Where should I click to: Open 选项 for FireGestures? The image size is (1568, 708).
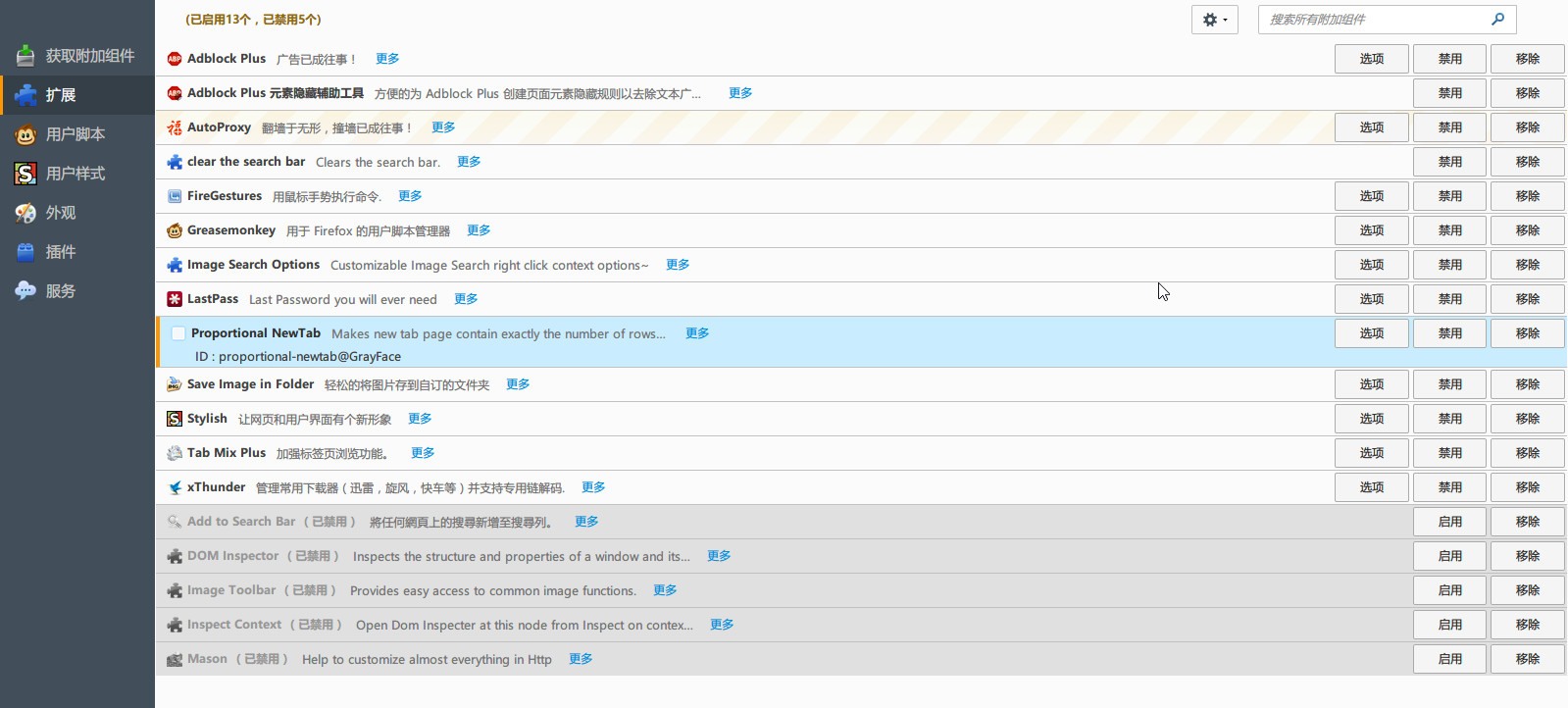pyautogui.click(x=1372, y=196)
